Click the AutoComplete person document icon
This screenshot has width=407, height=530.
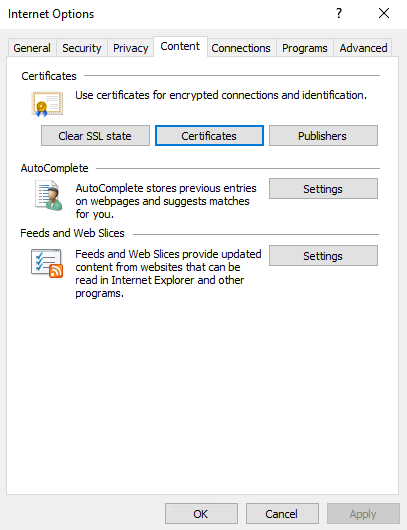[48, 195]
